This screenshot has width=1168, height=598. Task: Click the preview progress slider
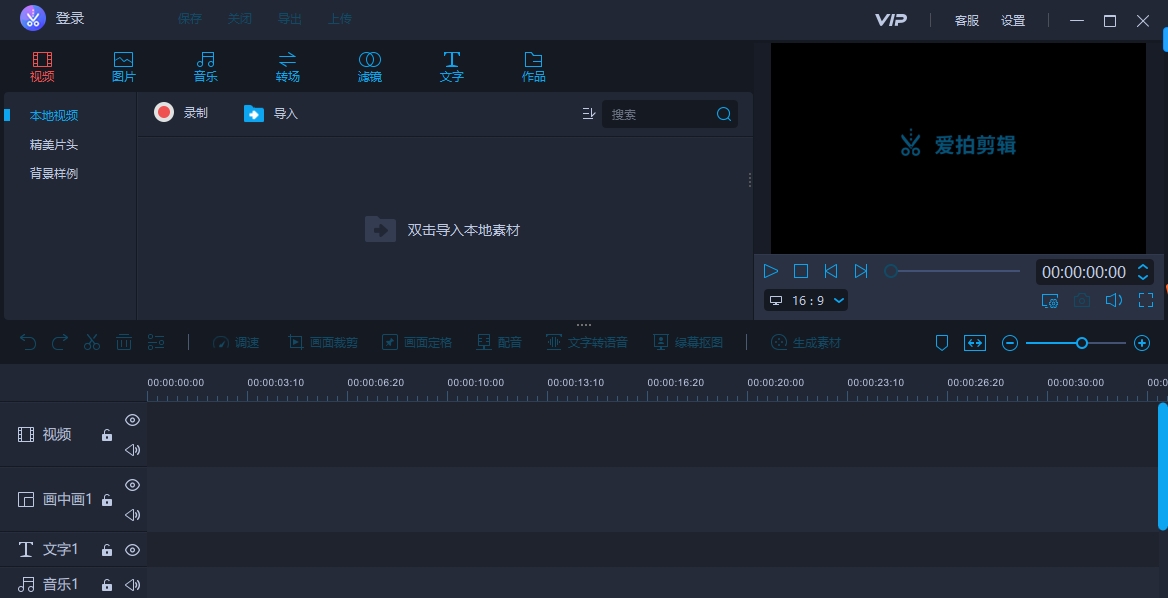(x=952, y=271)
